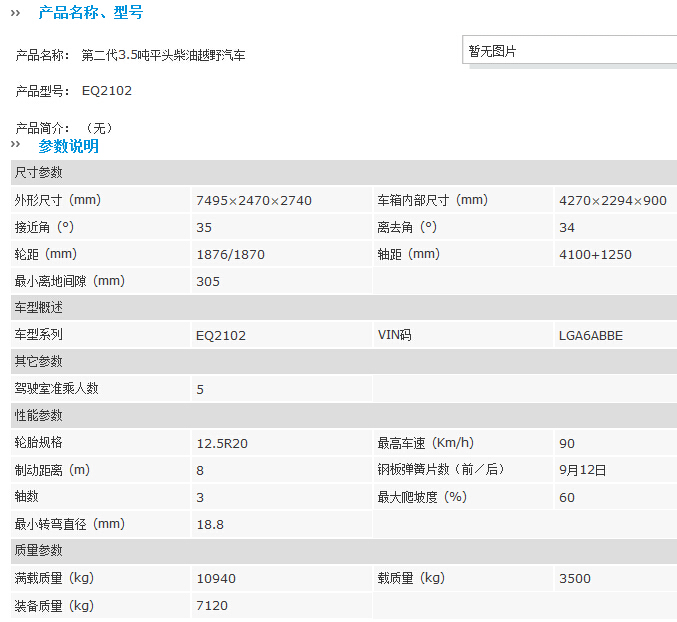Click the 驾驶室准乘人数 label
This screenshot has width=677, height=622.
coord(57,388)
